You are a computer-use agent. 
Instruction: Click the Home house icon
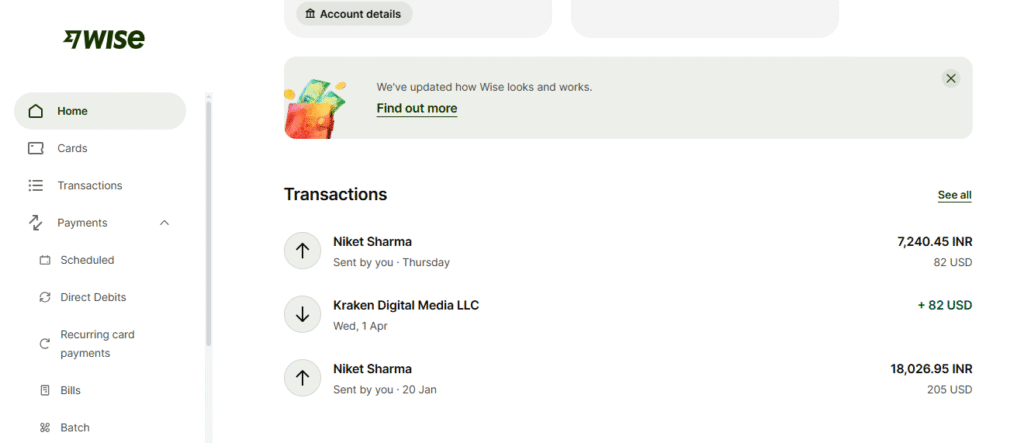pyautogui.click(x=36, y=111)
